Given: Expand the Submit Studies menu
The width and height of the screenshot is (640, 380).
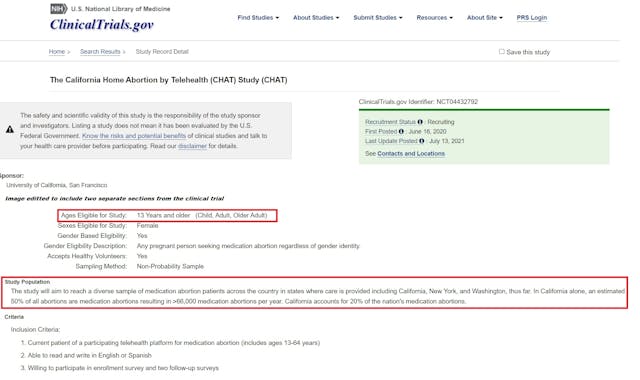Looking at the screenshot, I should [378, 18].
